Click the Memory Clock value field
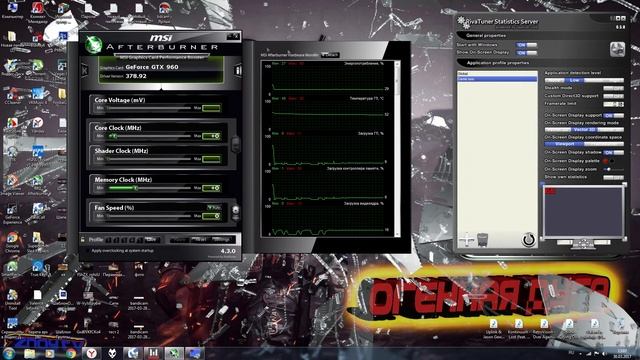Image resolution: width=640 pixels, height=360 pixels. click(212, 188)
